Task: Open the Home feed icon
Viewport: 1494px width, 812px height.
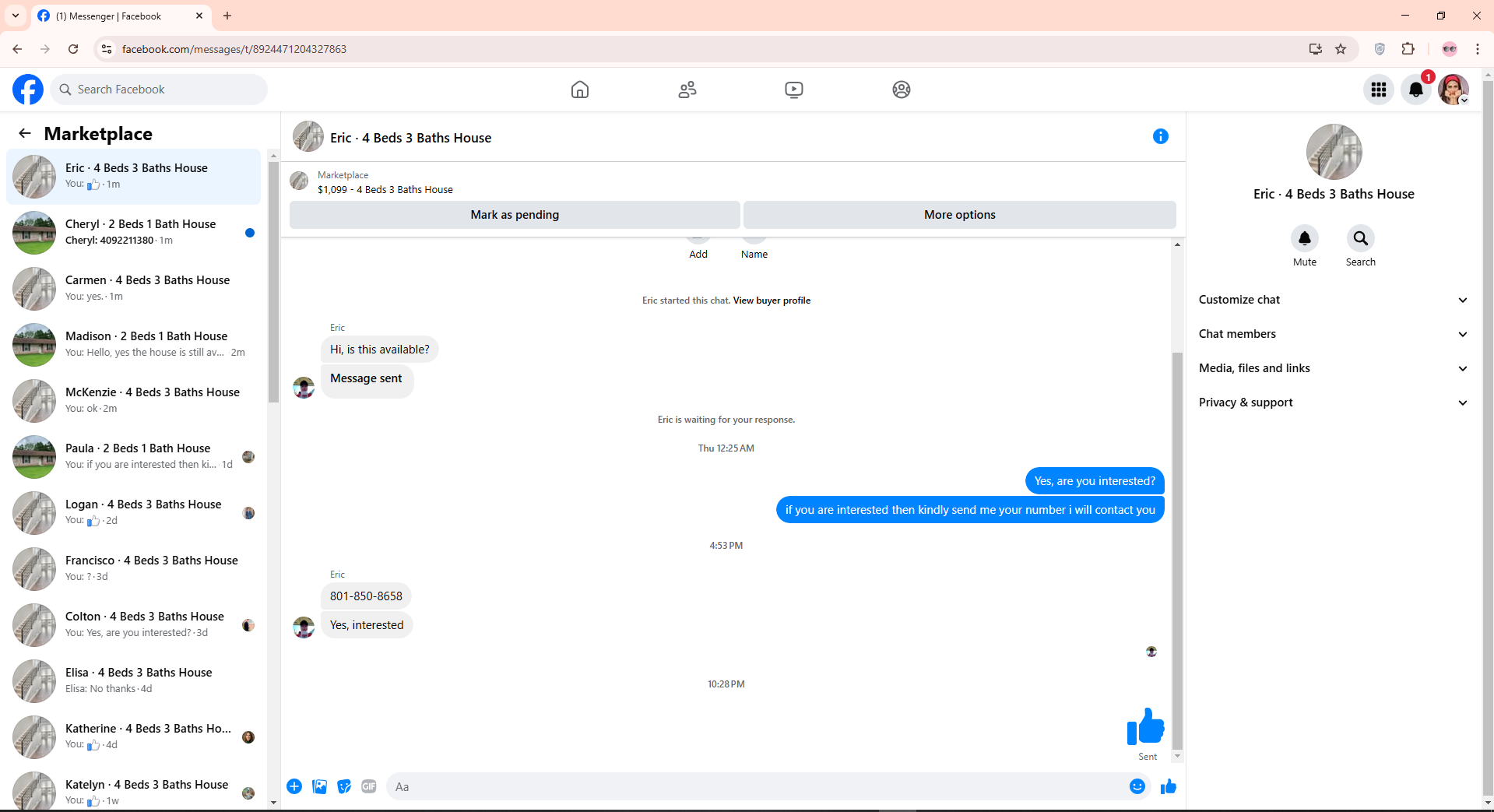Action: tap(580, 90)
